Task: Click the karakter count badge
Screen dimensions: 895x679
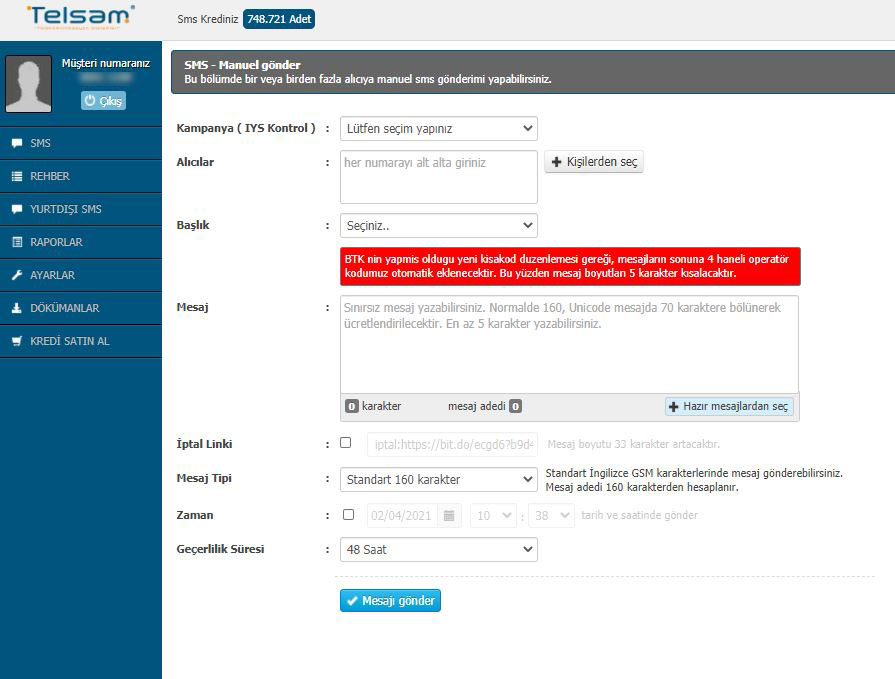Action: 352,406
